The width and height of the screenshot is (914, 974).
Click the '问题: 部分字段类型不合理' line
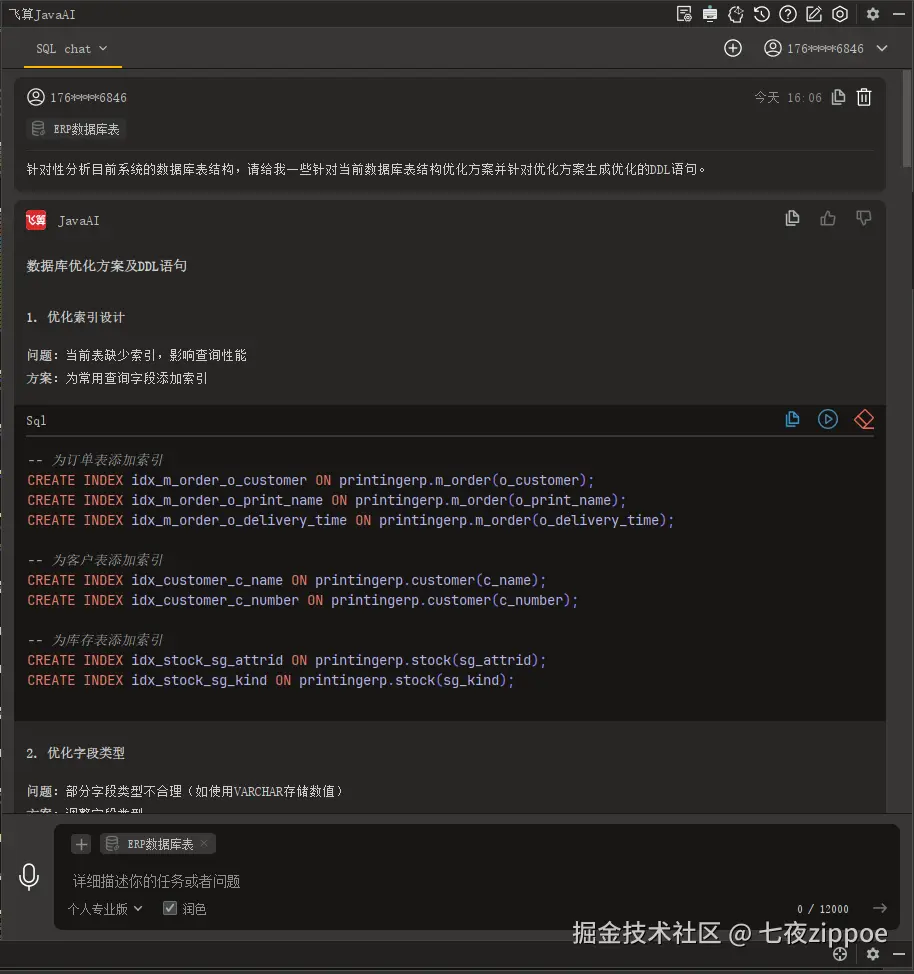coord(185,791)
